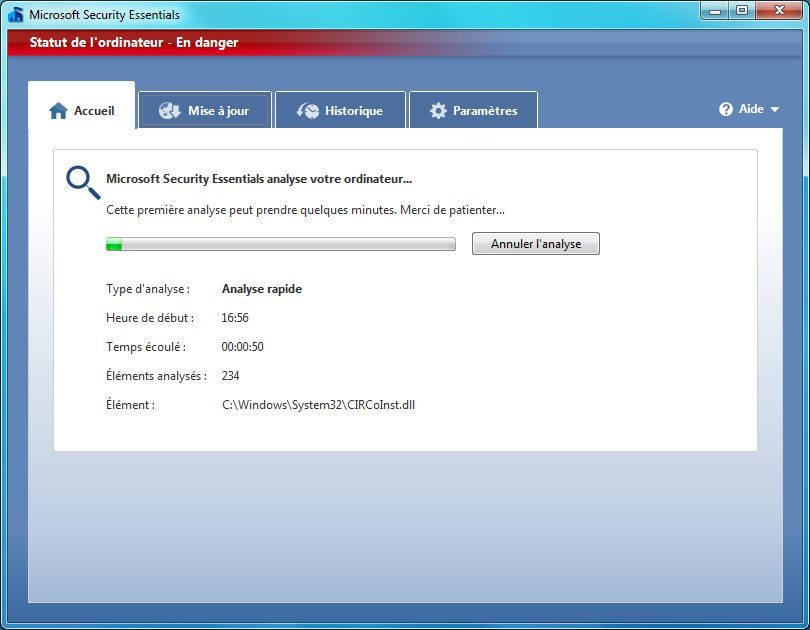This screenshot has height=630, width=810.
Task: Open the Mise à jour tab
Action: coord(218,111)
